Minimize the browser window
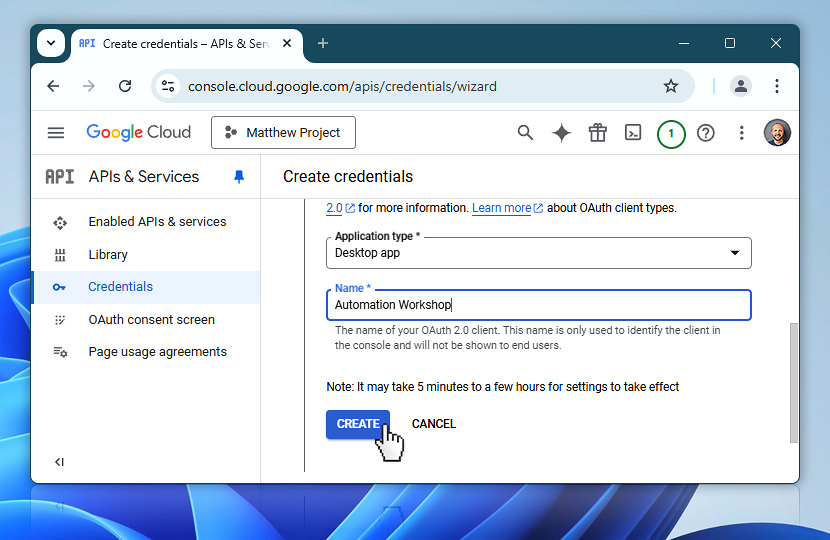 point(684,43)
